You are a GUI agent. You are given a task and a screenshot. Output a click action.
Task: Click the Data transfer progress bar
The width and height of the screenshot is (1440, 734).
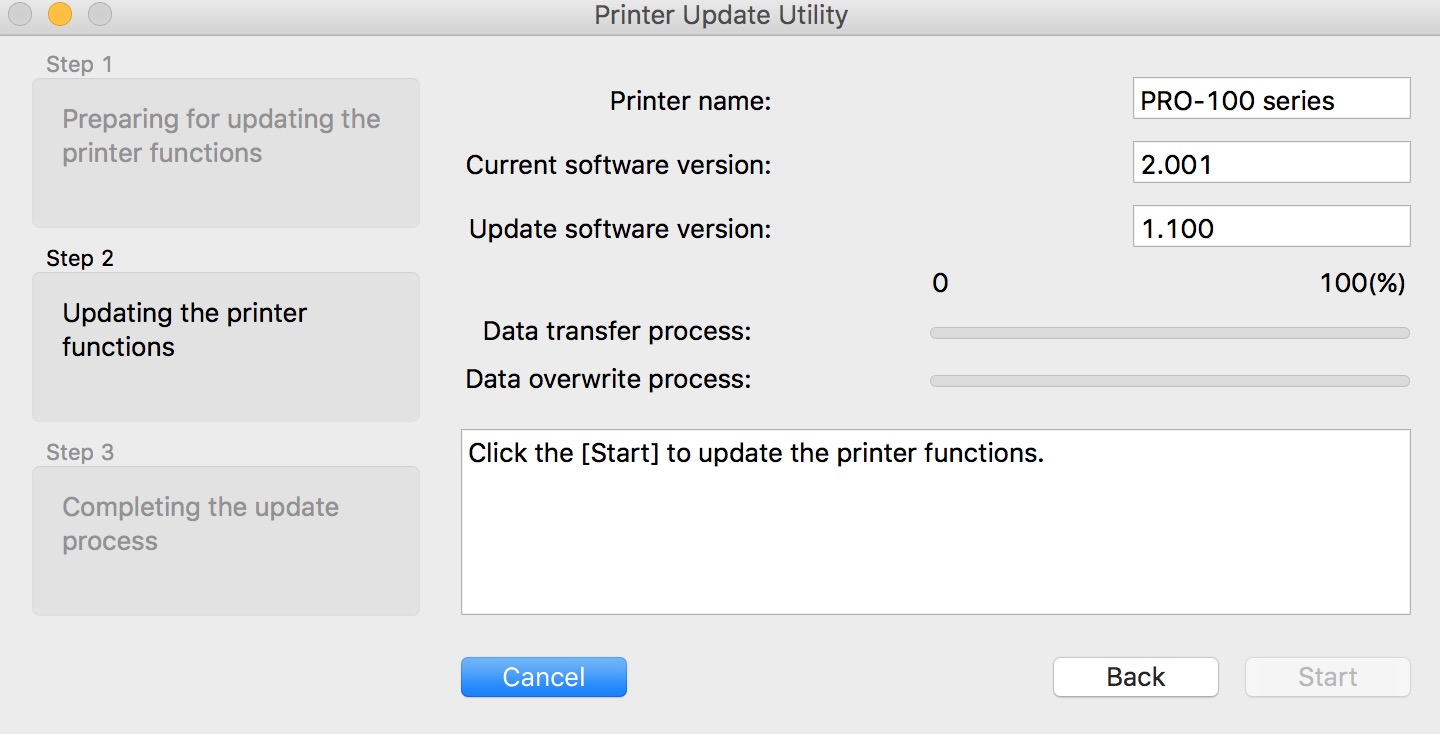1168,332
